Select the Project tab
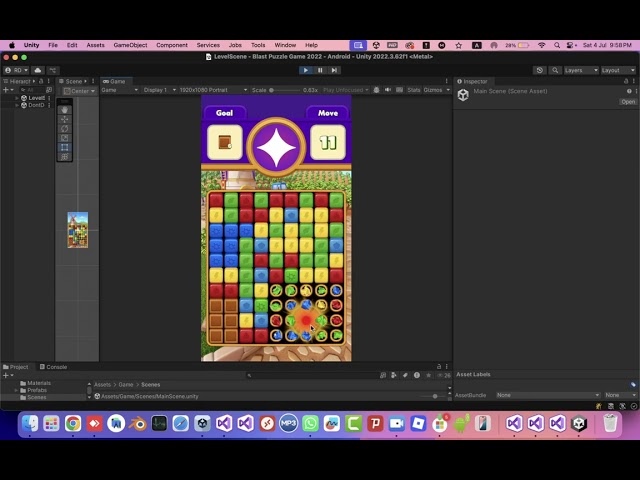The height and width of the screenshot is (480, 640). (16, 367)
